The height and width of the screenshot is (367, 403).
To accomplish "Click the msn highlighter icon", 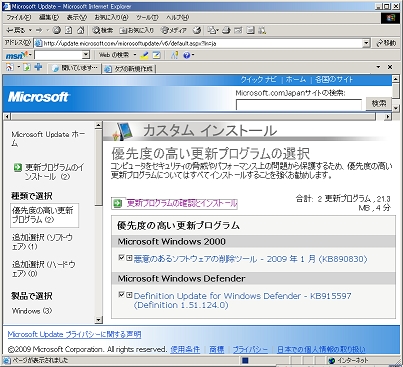I will [x=145, y=55].
